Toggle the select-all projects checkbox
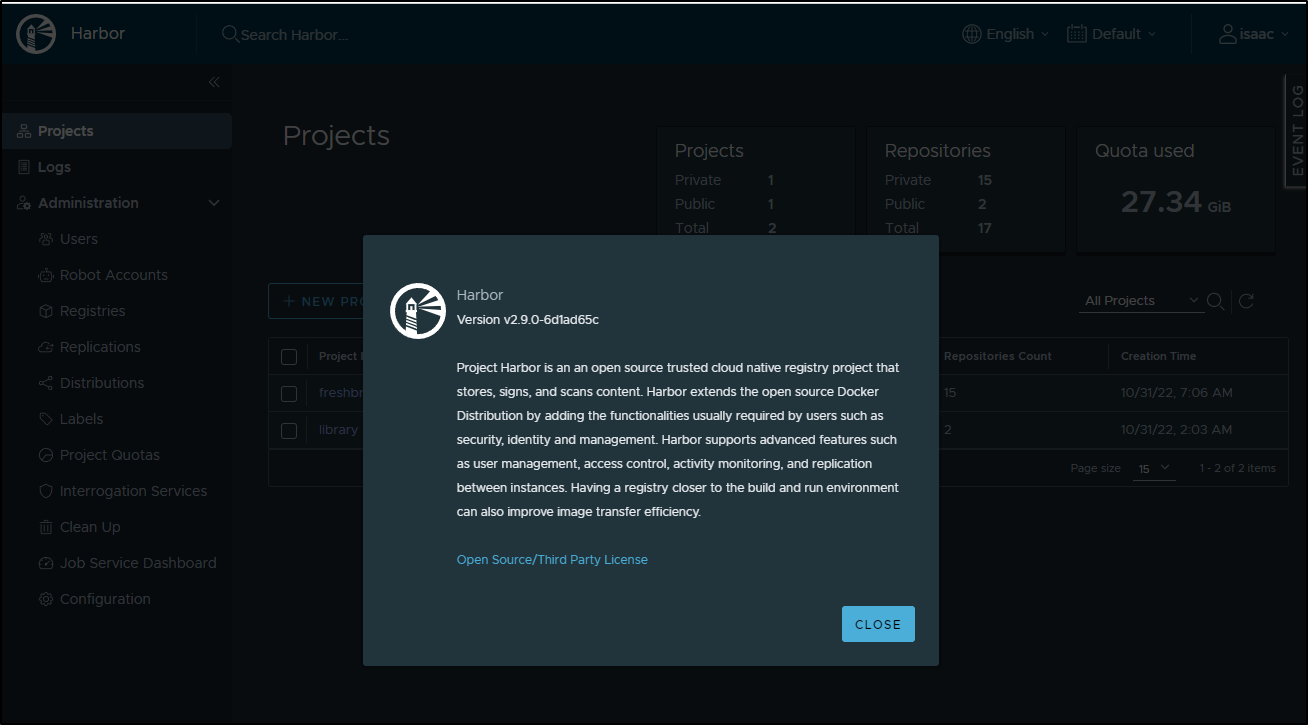The width and height of the screenshot is (1308, 725). (289, 357)
